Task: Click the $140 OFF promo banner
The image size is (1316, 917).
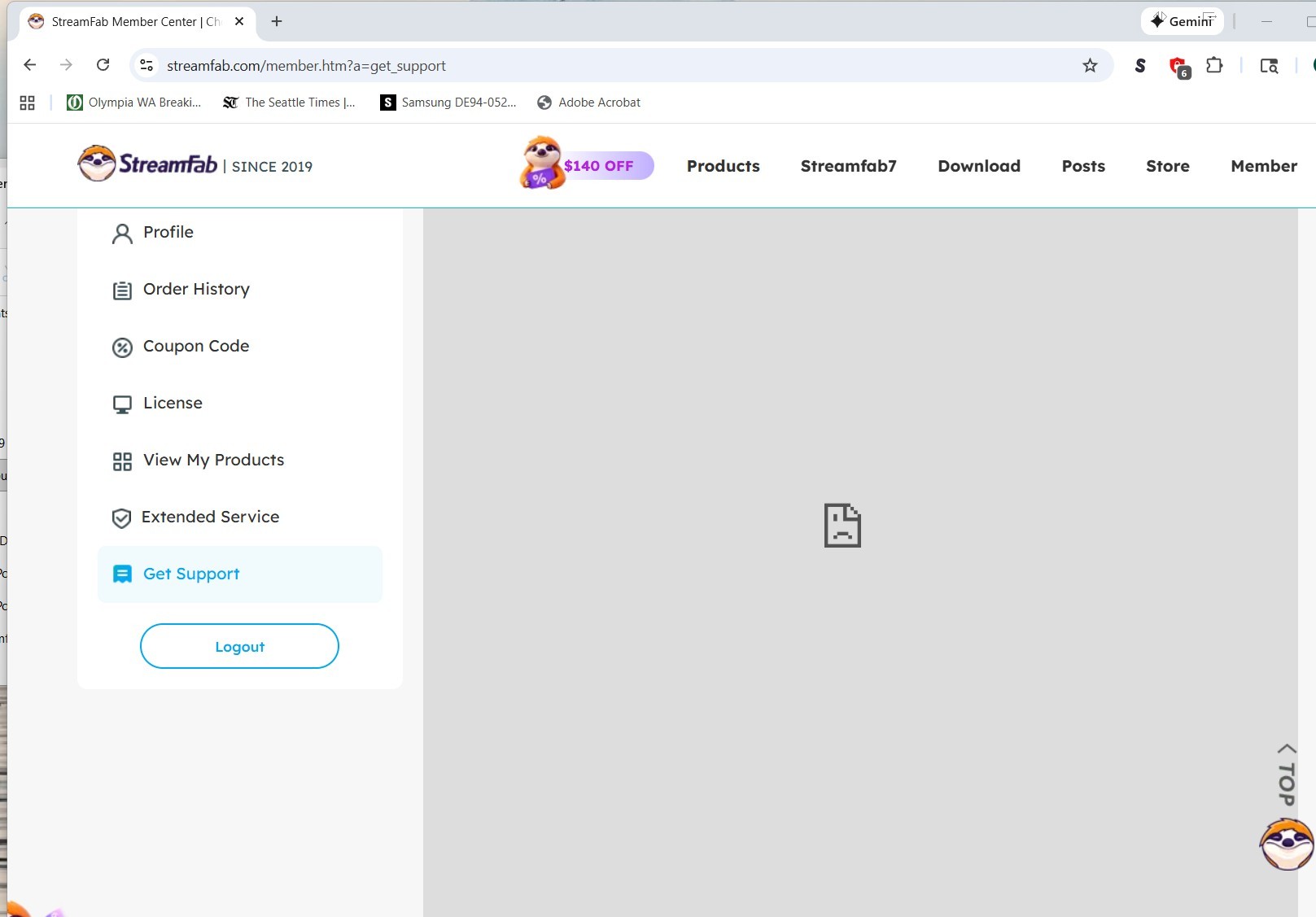Action: point(587,164)
